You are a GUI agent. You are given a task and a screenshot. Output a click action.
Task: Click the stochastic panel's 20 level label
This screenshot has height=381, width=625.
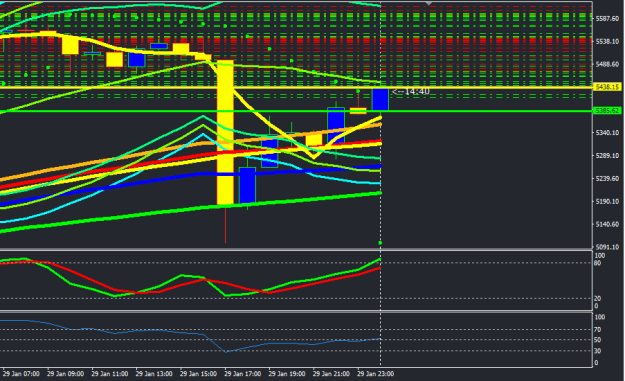click(x=597, y=299)
